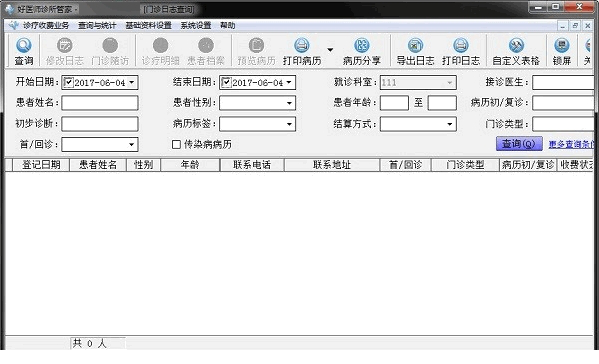Open the 自定义表格 tools icon
The width and height of the screenshot is (599, 364).
coord(516,45)
